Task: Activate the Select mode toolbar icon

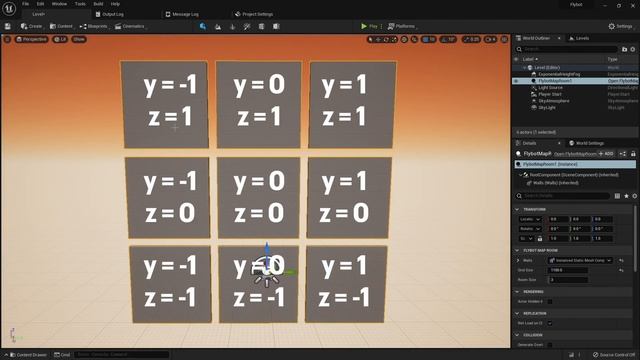Action: (203, 26)
